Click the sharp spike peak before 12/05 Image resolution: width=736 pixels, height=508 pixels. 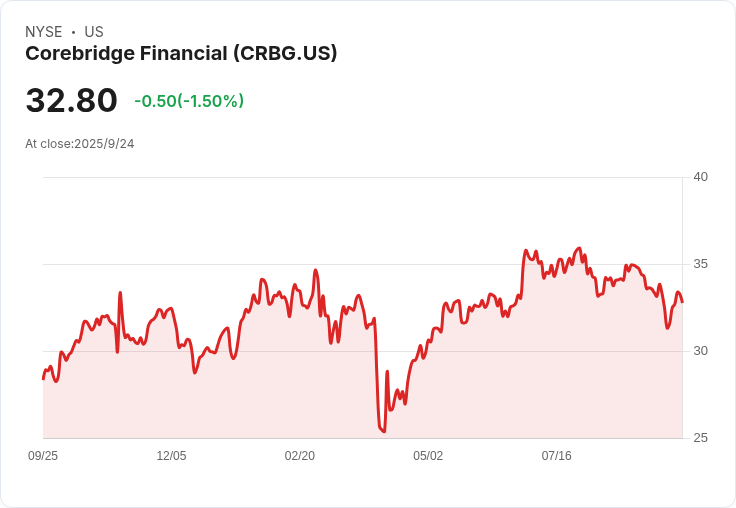120,293
